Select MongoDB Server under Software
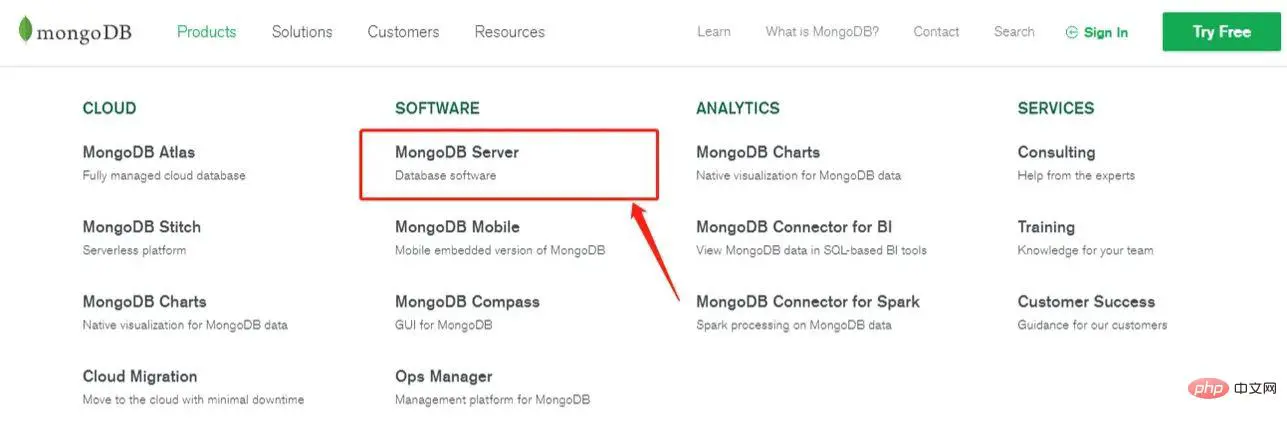Image resolution: width=1287 pixels, height=421 pixels. [x=457, y=153]
